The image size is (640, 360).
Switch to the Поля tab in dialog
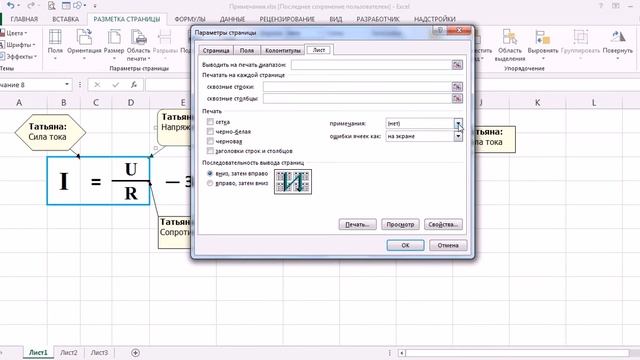[x=247, y=50]
